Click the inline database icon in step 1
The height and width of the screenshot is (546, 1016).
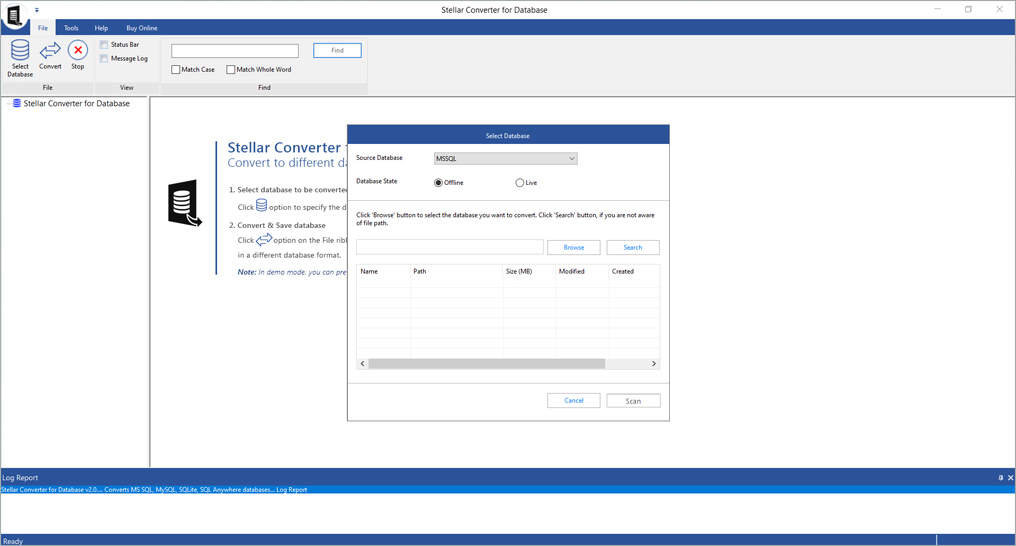click(x=261, y=205)
